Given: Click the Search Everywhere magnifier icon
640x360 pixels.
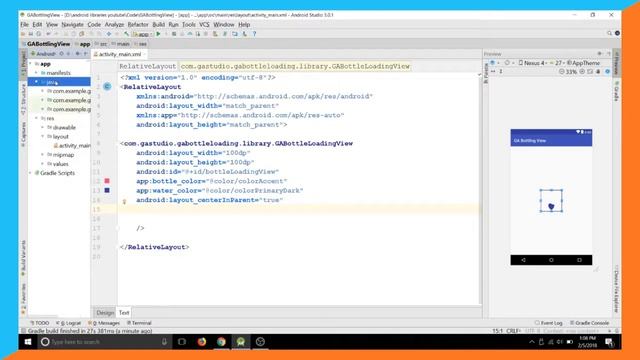Looking at the screenshot, I should pyautogui.click(x=609, y=33).
